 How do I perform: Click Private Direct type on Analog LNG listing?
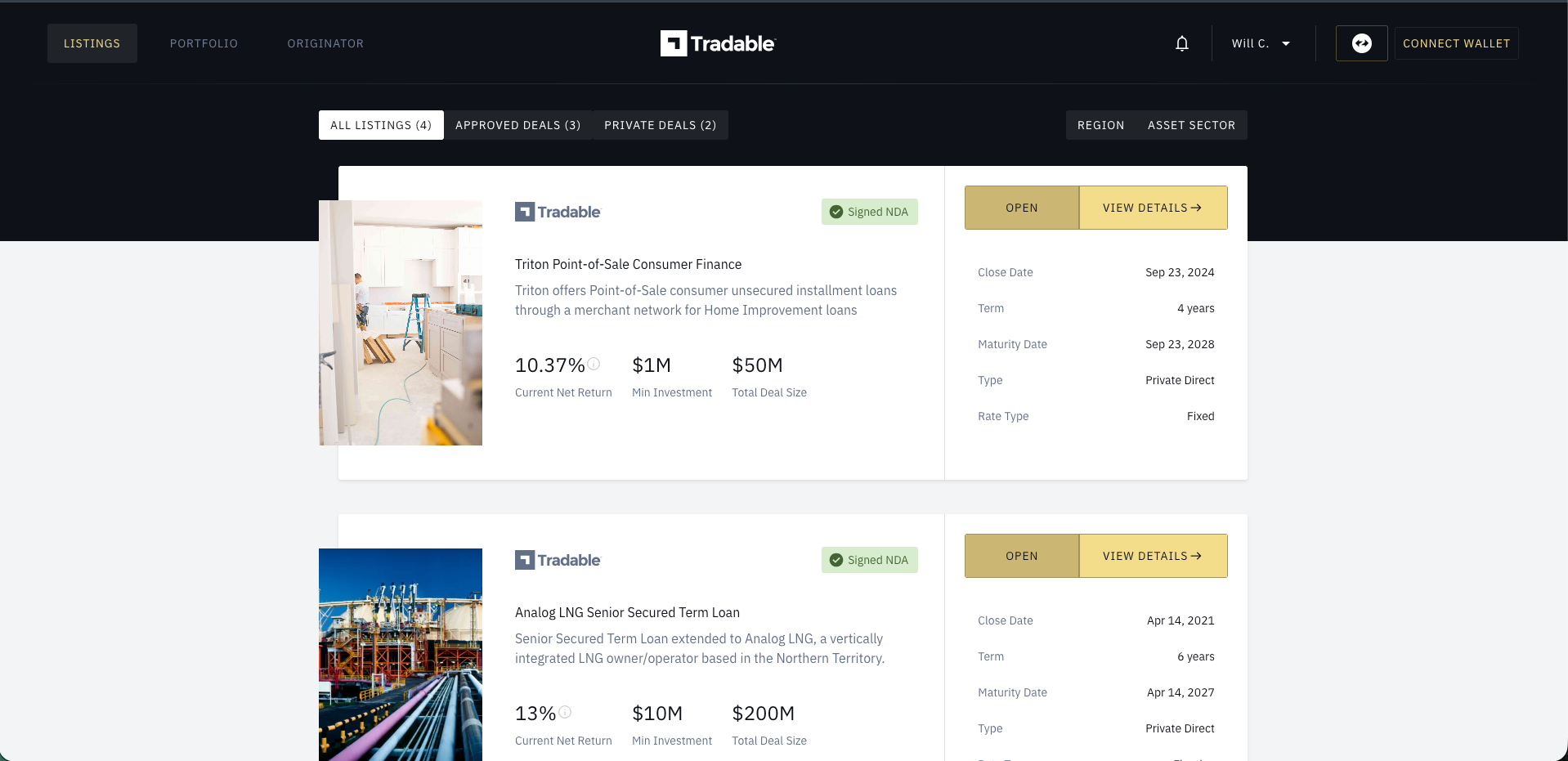[x=1180, y=728]
